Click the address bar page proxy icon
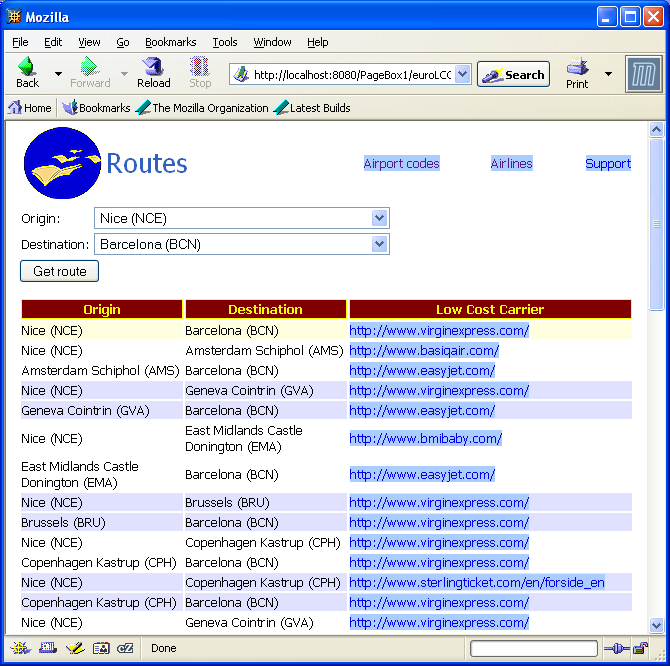Viewport: 670px width, 666px height. 241,75
